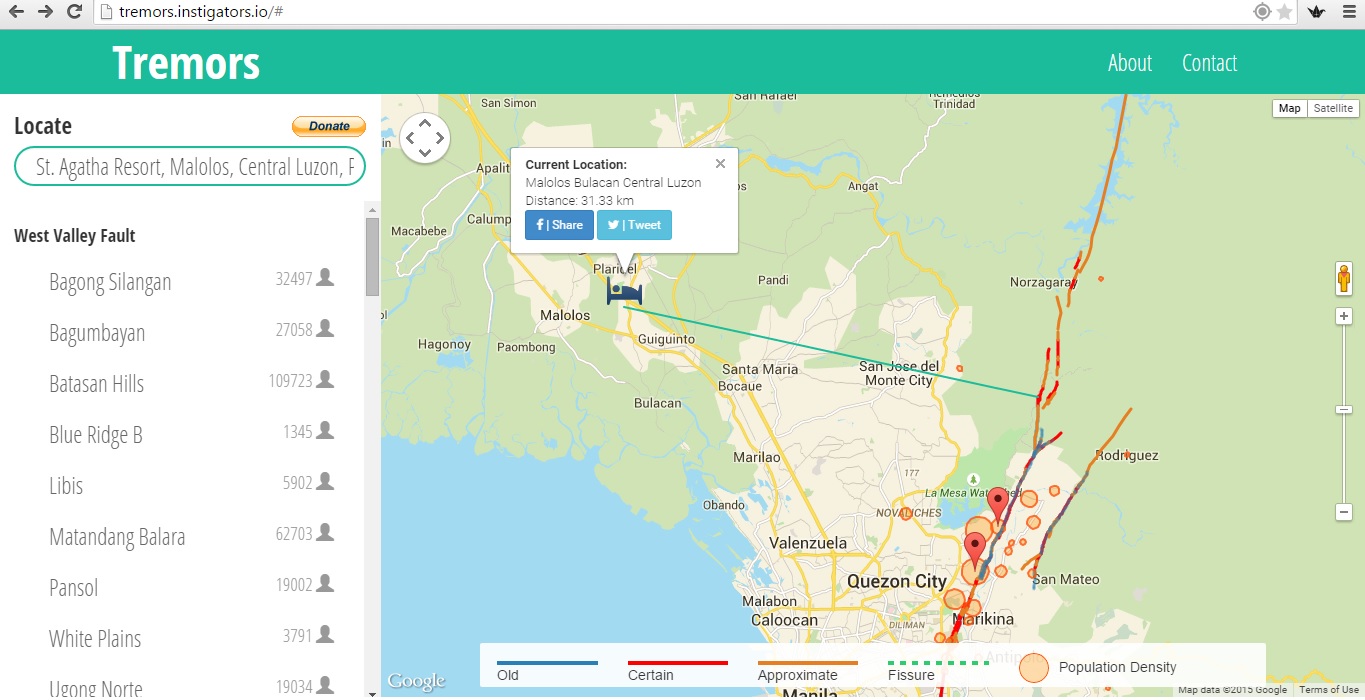
Task: Click the bed marker at Malolos
Action: [x=624, y=292]
